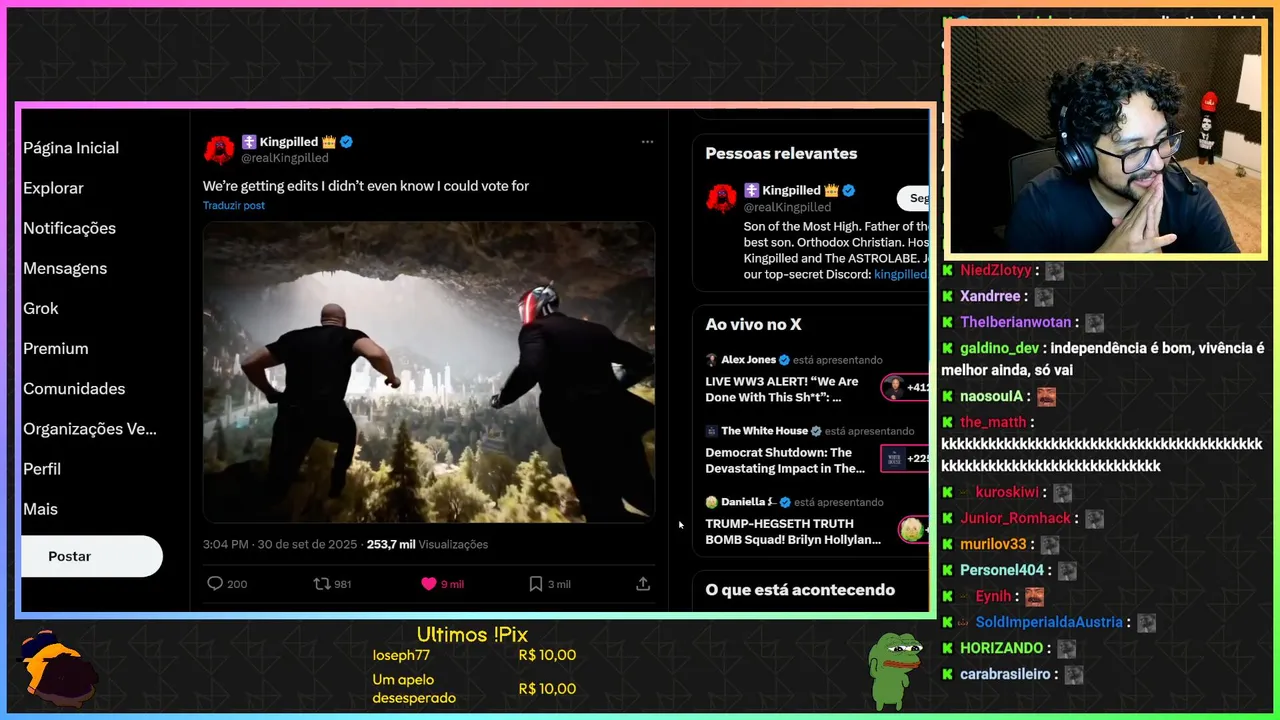Open Página Inicial in the sidebar

coord(71,148)
